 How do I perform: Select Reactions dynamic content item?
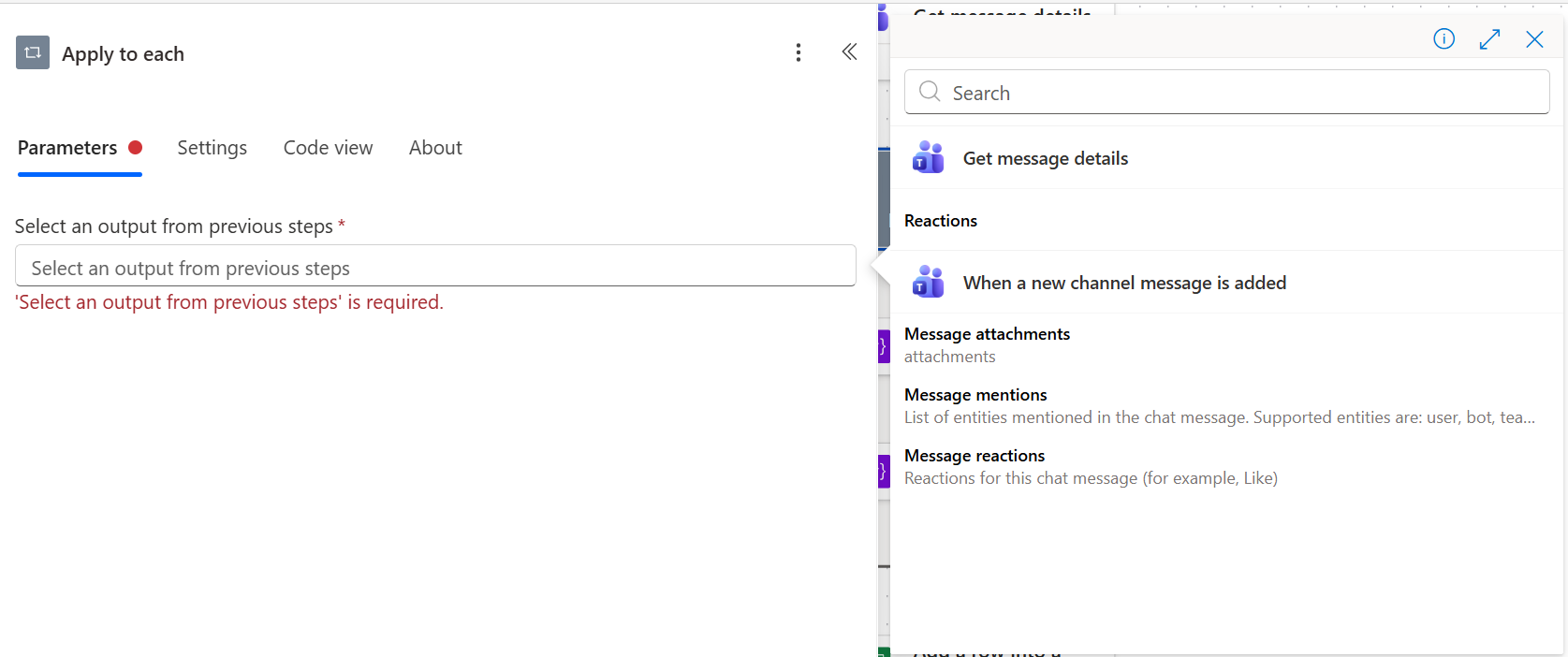click(x=1226, y=221)
